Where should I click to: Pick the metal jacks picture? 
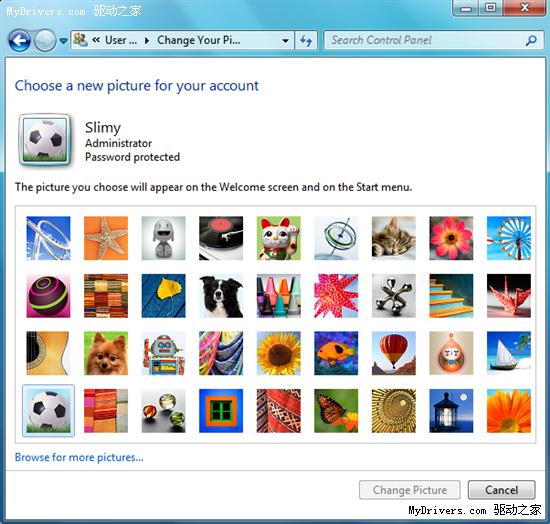(394, 296)
